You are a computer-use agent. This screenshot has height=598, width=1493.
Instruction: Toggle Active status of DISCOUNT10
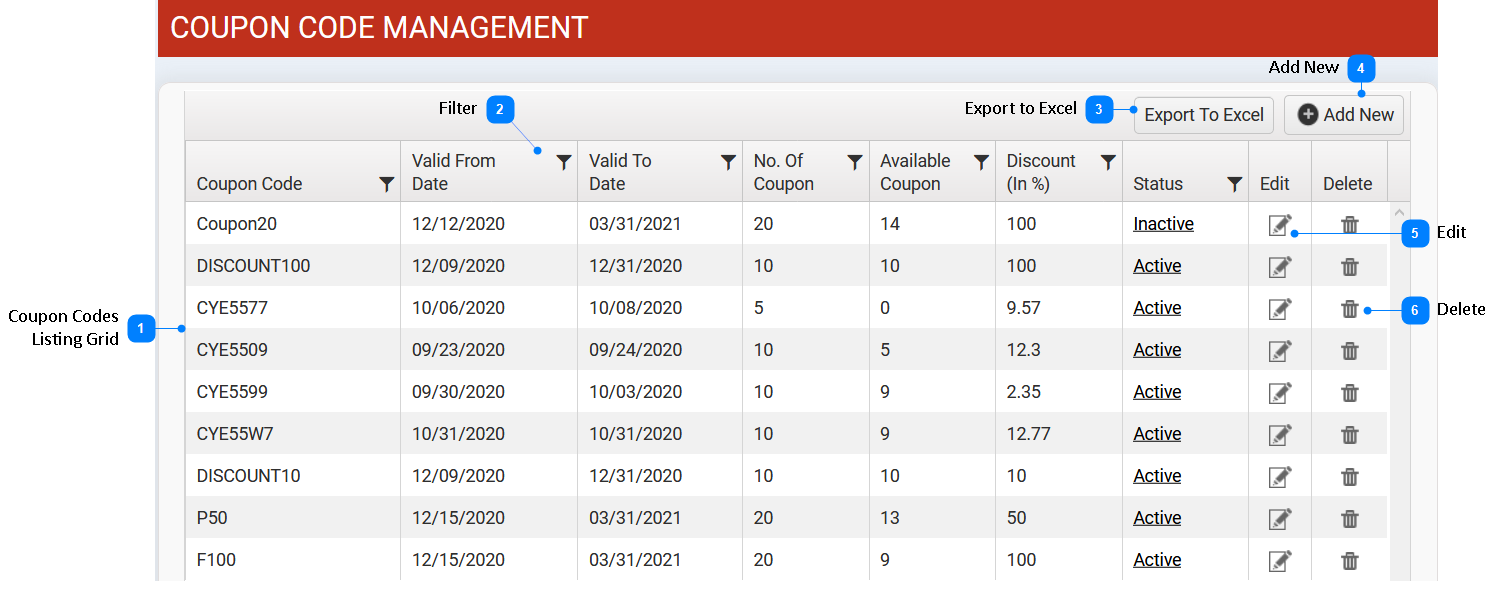(x=1157, y=476)
